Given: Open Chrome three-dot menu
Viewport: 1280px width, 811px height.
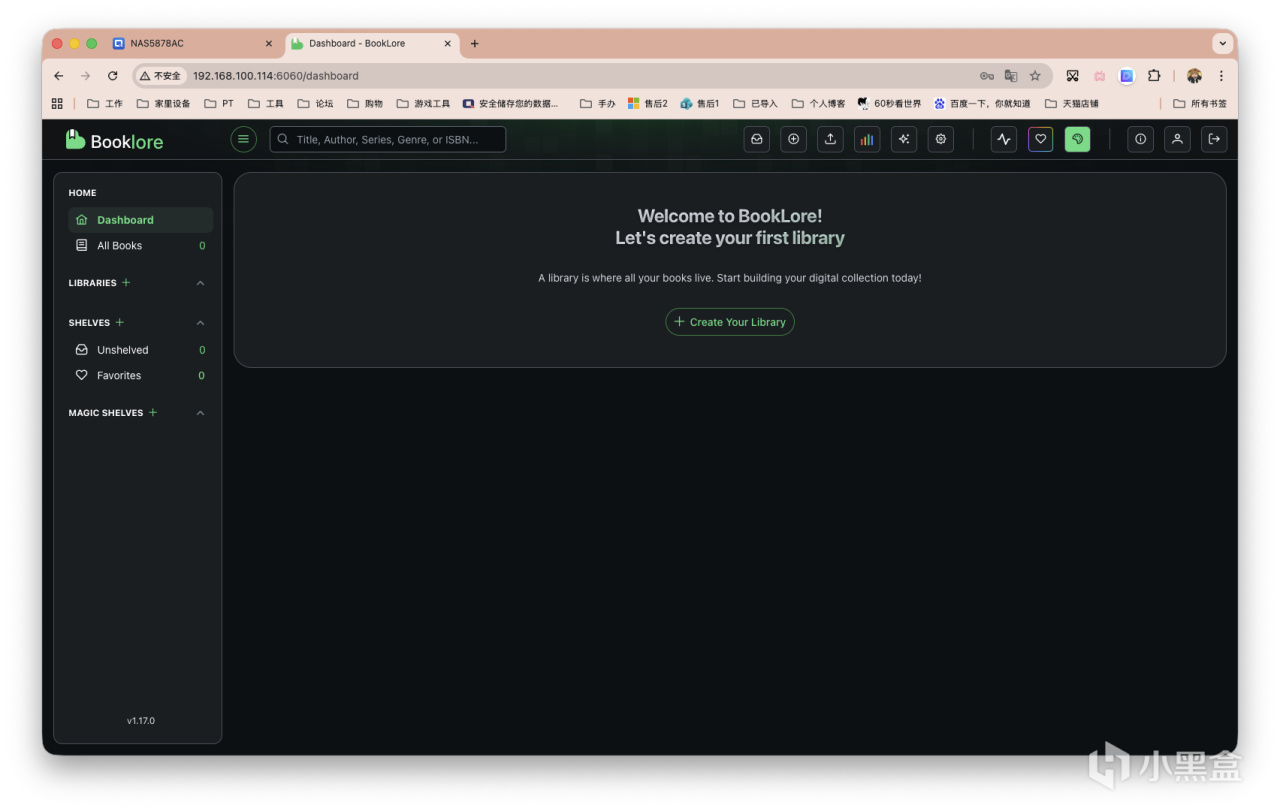Looking at the screenshot, I should (1221, 76).
